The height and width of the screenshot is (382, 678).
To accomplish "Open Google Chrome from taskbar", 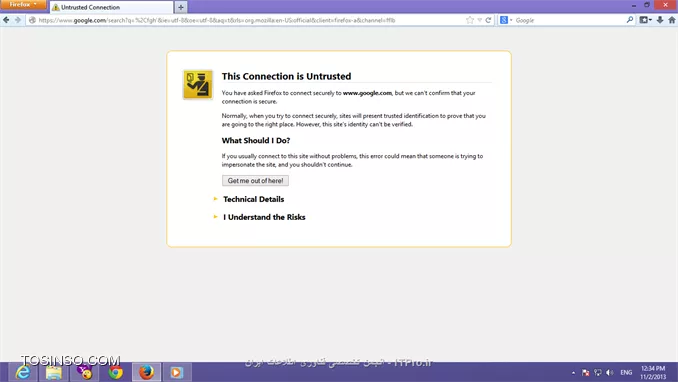I will (115, 372).
